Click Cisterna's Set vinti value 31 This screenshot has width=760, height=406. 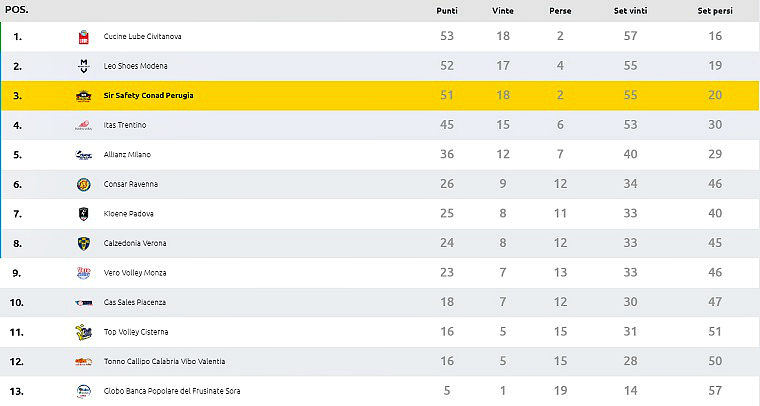point(630,331)
